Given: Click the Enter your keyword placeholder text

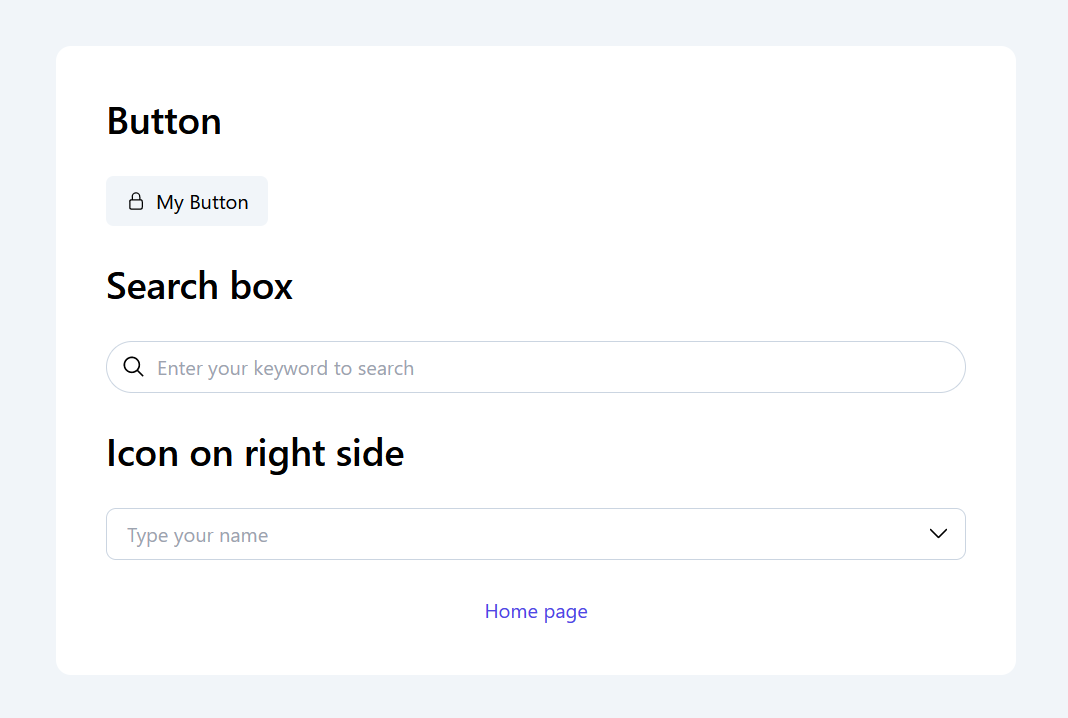Looking at the screenshot, I should (x=285, y=368).
